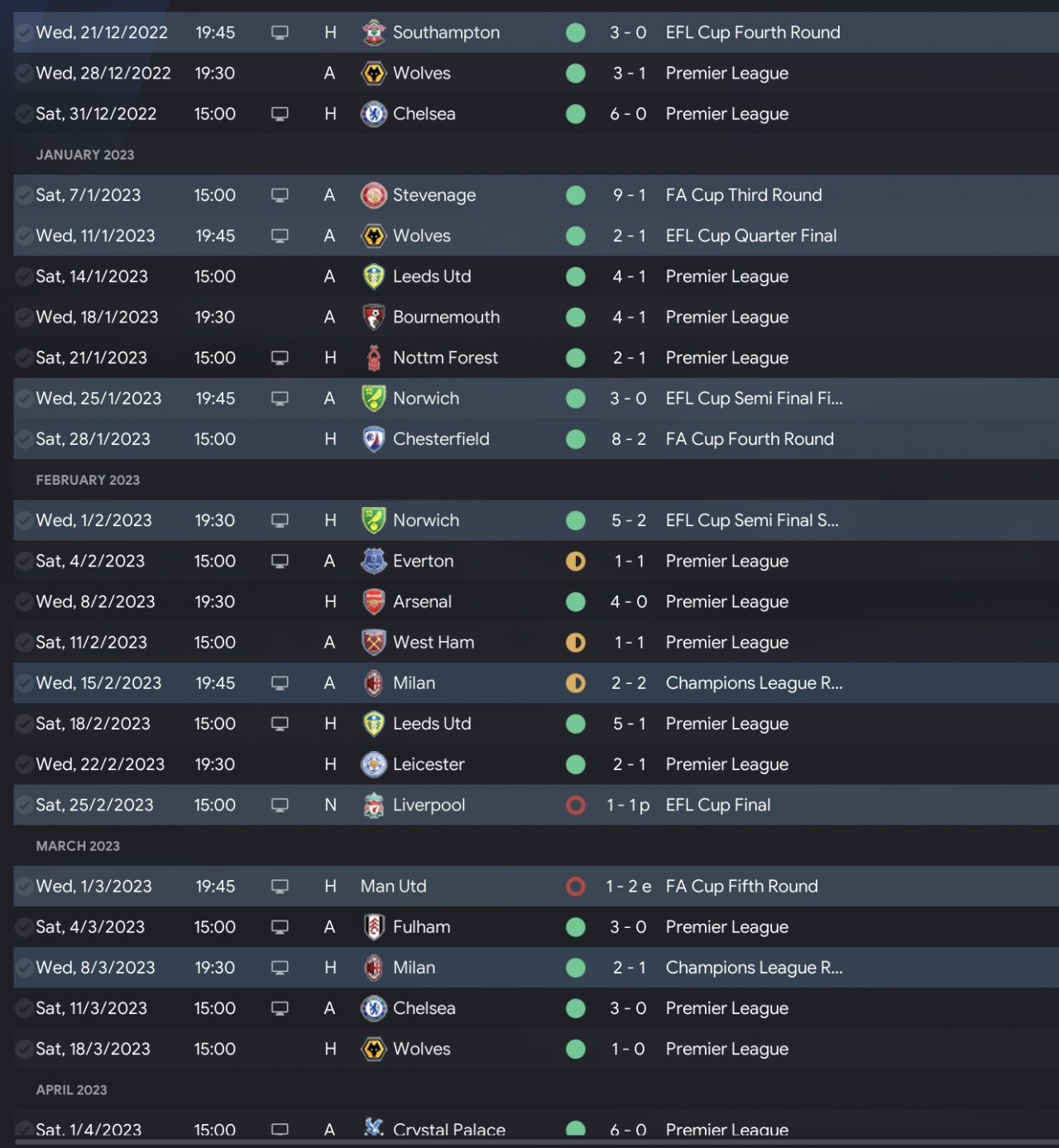Click the TV icon for the Stevenage match
This screenshot has width=1059, height=1148.
(x=280, y=195)
